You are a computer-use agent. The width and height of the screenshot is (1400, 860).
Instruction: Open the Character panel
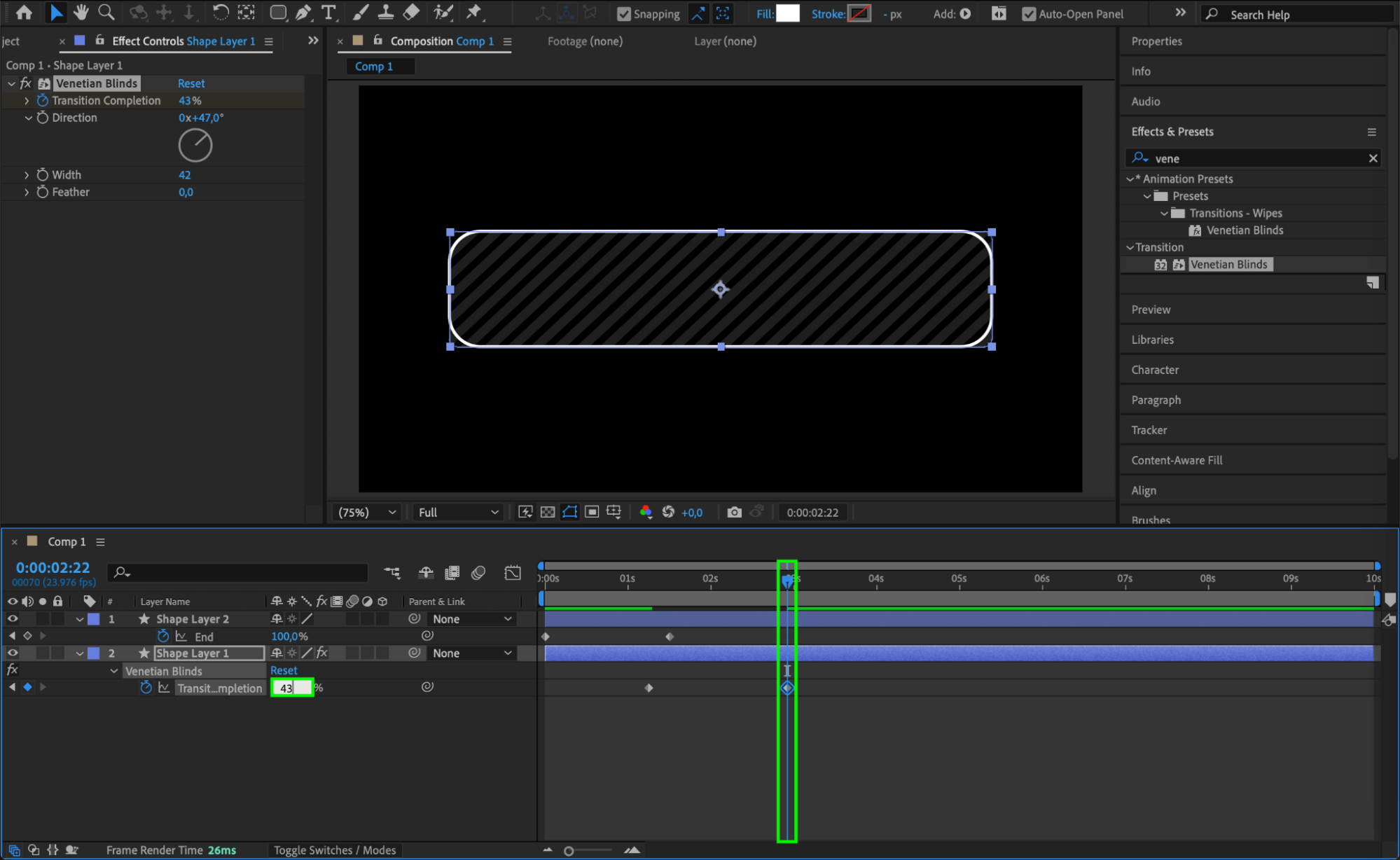click(x=1154, y=370)
